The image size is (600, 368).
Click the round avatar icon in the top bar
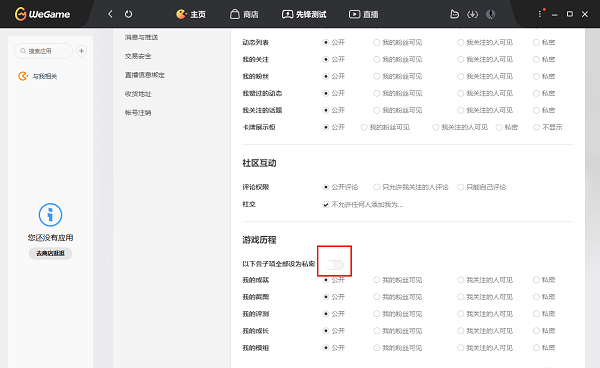coord(491,14)
